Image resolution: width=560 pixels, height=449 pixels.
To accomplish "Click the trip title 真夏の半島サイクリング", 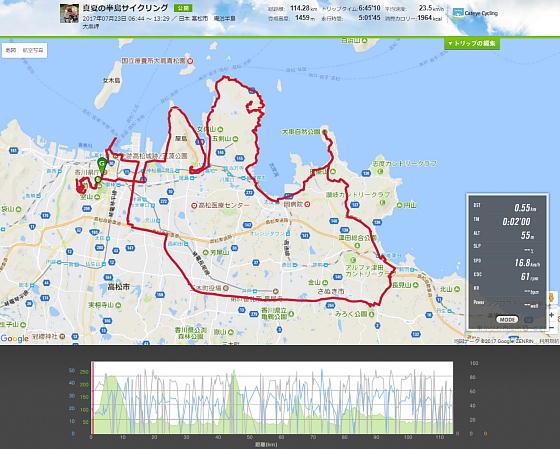I will tap(125, 8).
